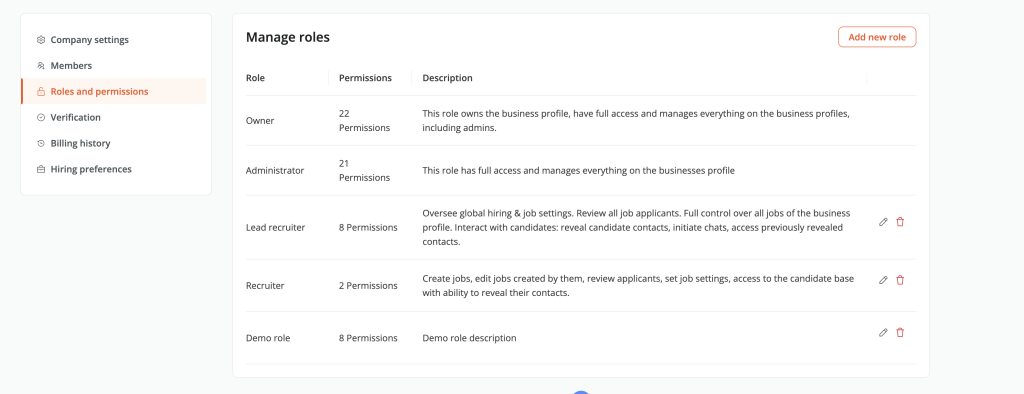Delete the Lead recruiter role with trash icon
The height and width of the screenshot is (394, 1024).
coord(900,222)
